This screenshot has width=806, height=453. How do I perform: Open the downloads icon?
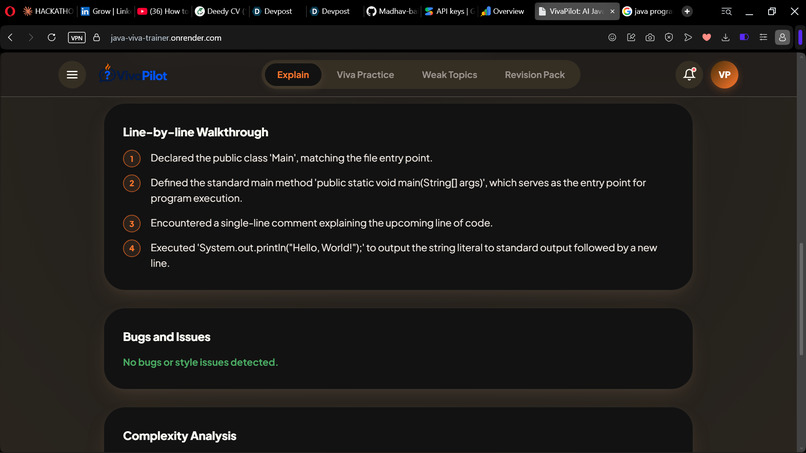(725, 37)
